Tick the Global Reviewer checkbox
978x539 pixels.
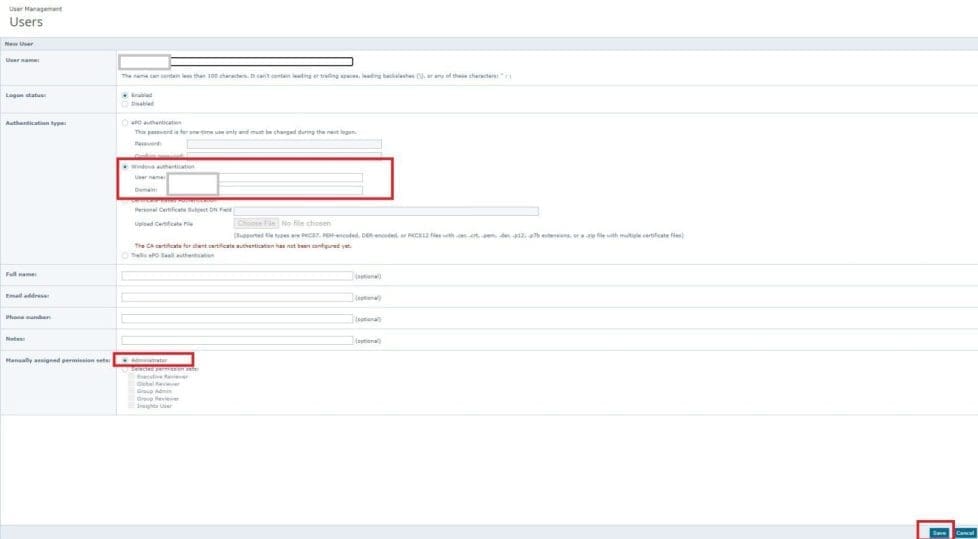point(131,384)
